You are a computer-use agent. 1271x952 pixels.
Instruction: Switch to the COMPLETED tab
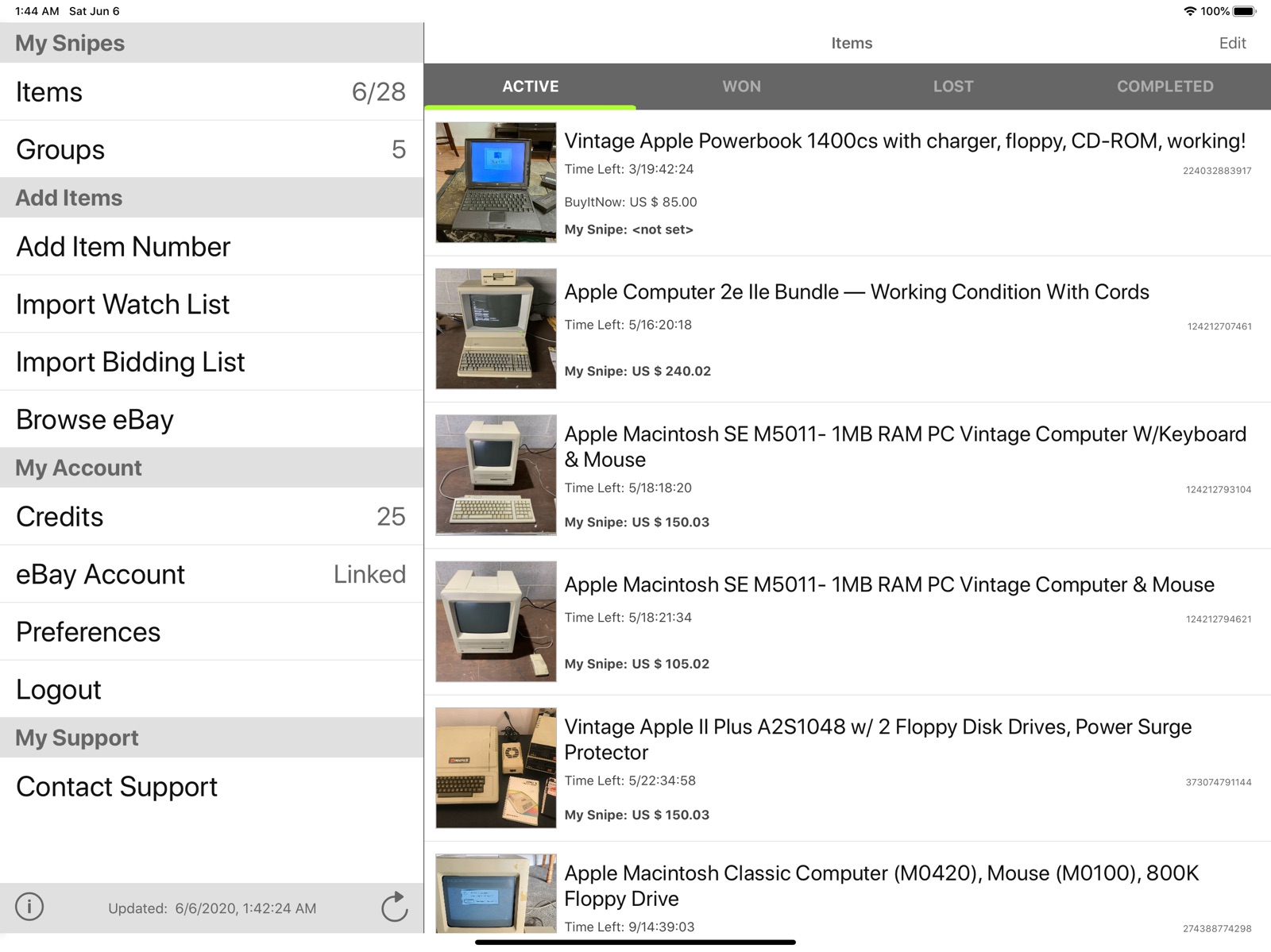1165,87
